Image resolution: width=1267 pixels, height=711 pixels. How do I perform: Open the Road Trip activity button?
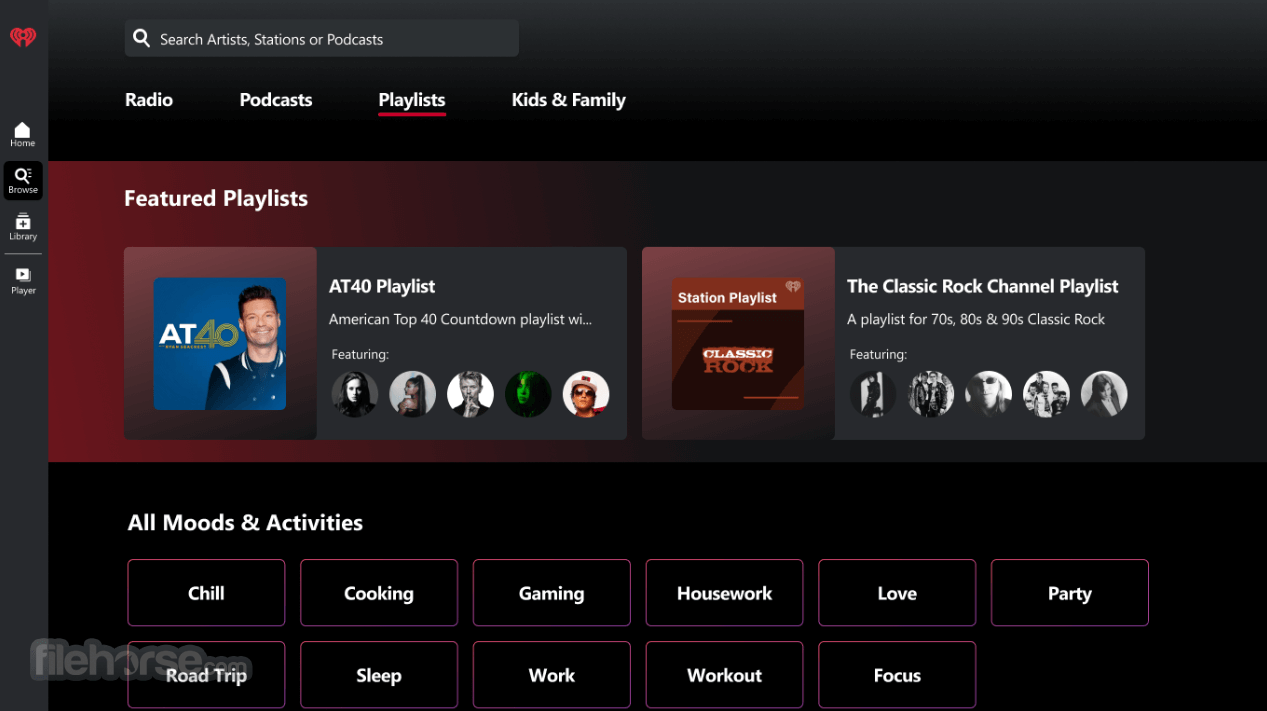pyautogui.click(x=206, y=675)
